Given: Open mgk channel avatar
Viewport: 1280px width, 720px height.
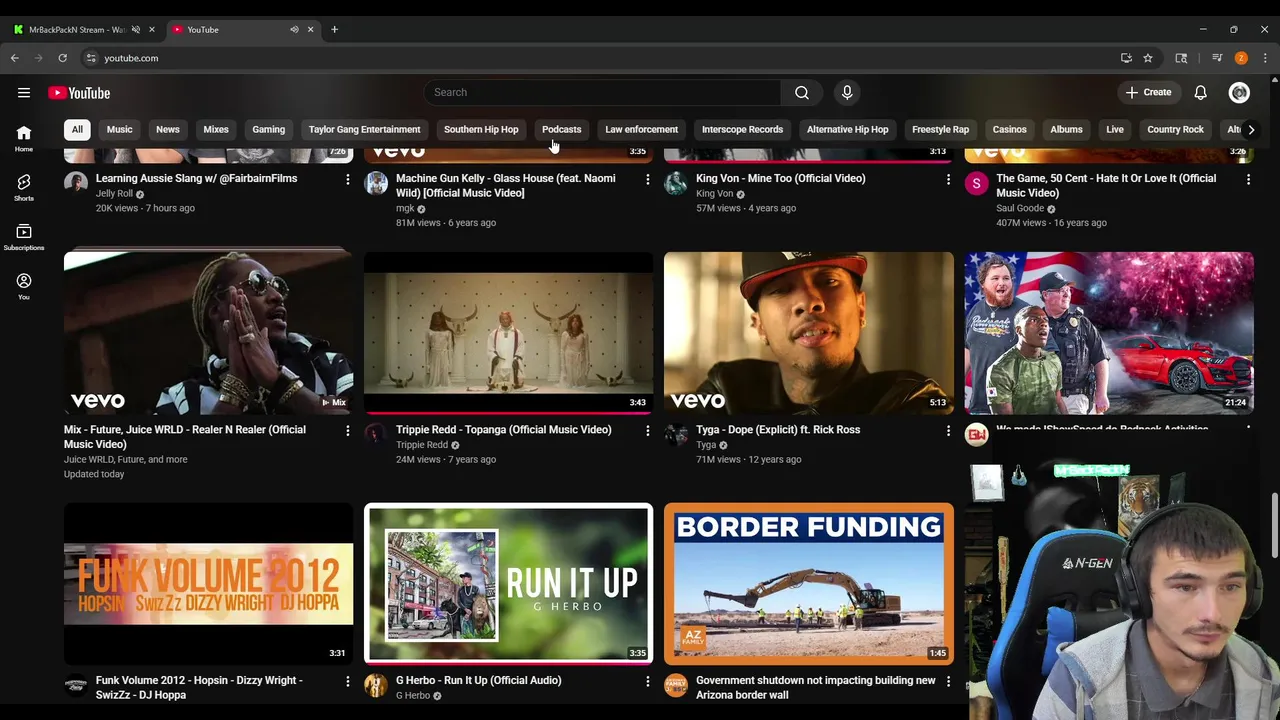Looking at the screenshot, I should (376, 183).
